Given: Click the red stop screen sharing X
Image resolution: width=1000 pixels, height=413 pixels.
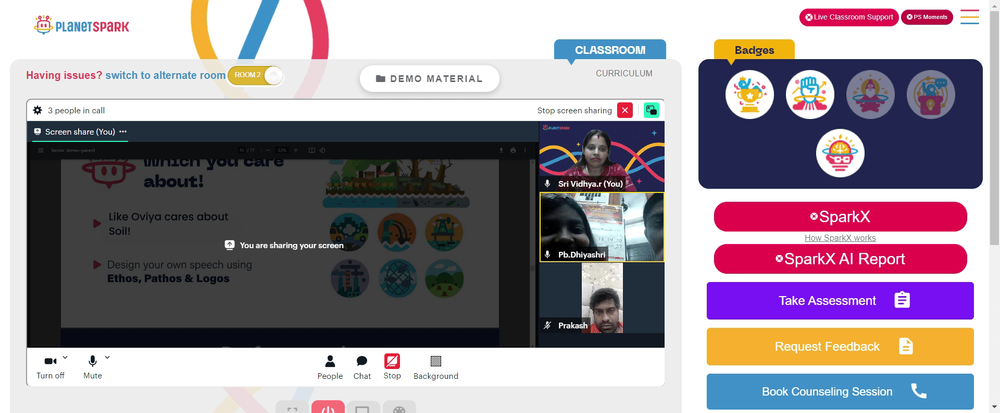Looking at the screenshot, I should (x=625, y=110).
